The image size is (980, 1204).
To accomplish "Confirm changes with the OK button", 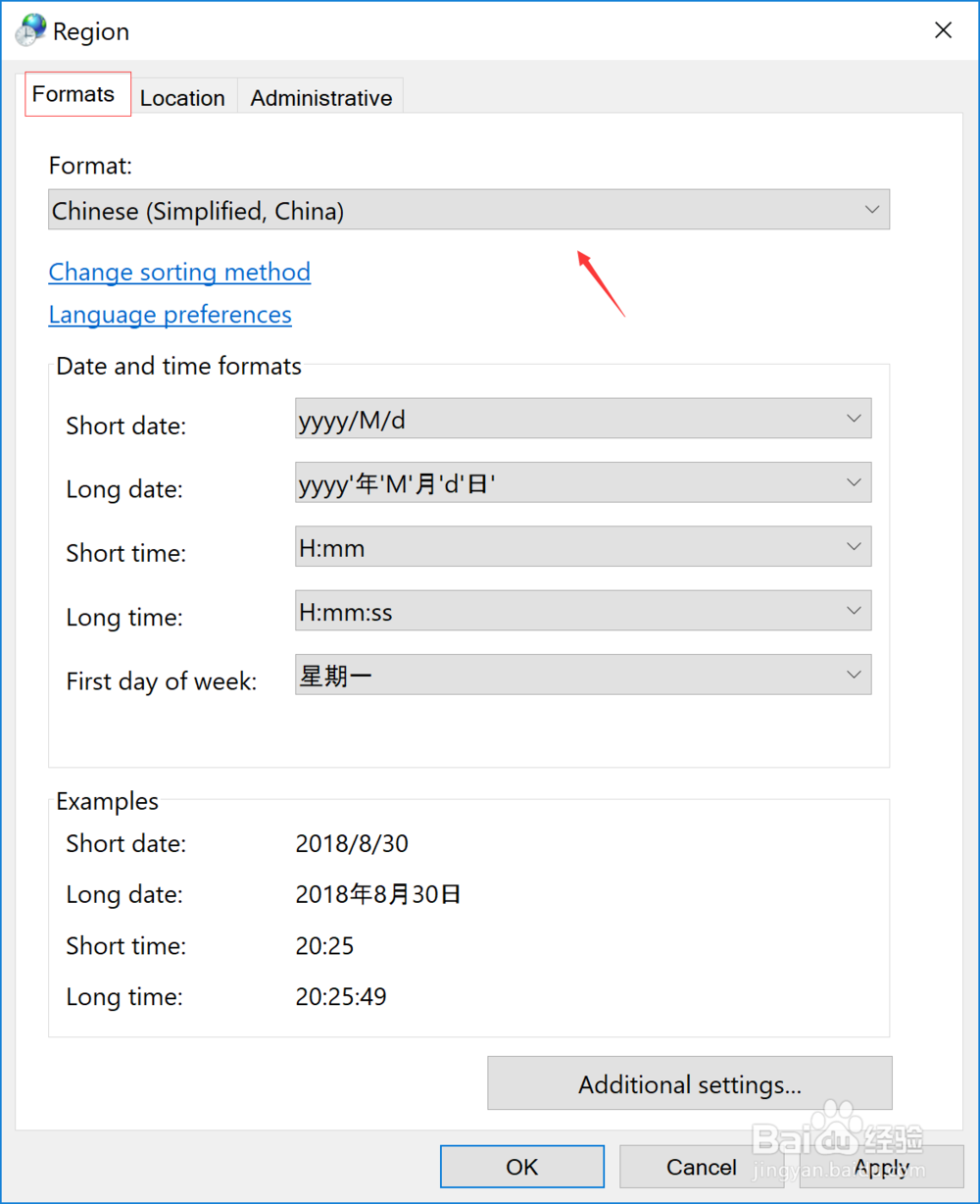I will point(521,1167).
